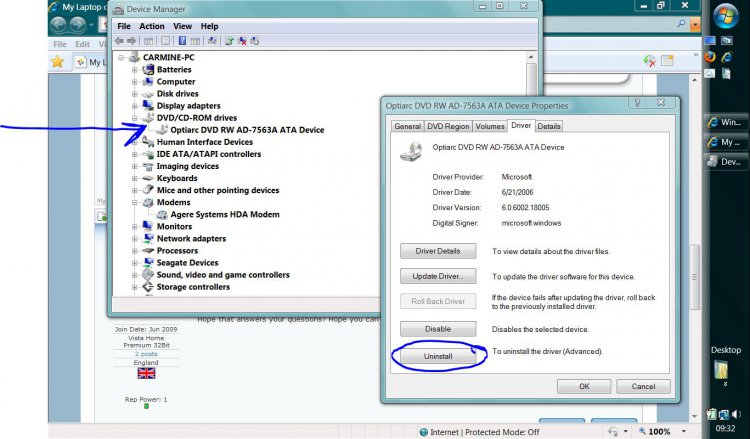This screenshot has width=750, height=439.
Task: Click the dialog title-bar help question mark
Action: click(x=637, y=102)
